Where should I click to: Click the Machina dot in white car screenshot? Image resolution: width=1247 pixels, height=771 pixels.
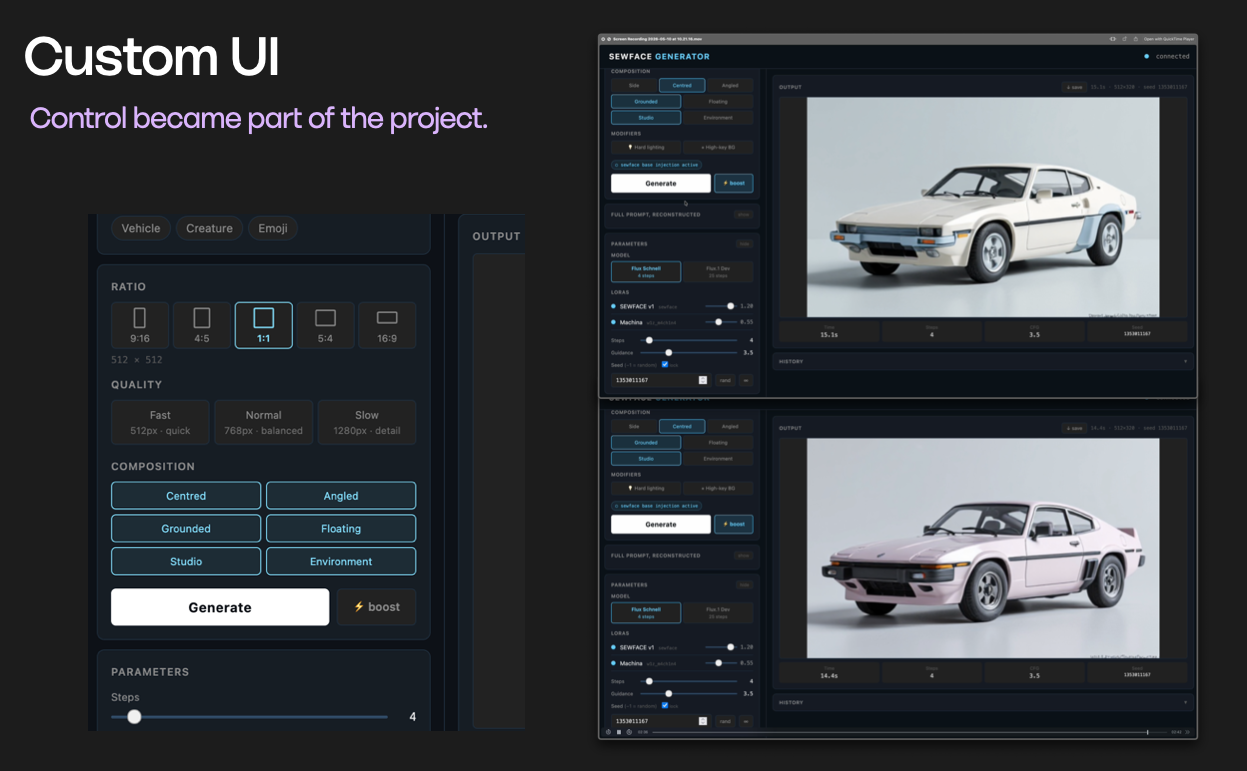[x=613, y=322]
